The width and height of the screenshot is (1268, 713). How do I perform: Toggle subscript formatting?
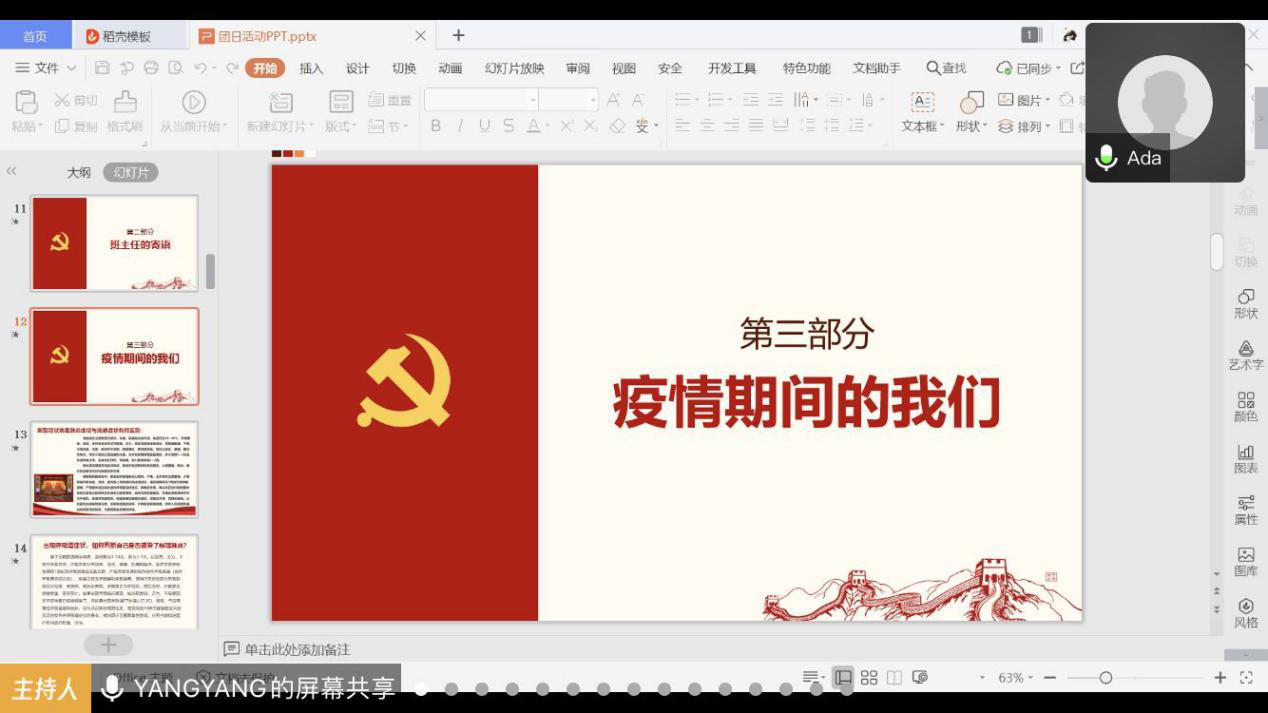point(590,126)
